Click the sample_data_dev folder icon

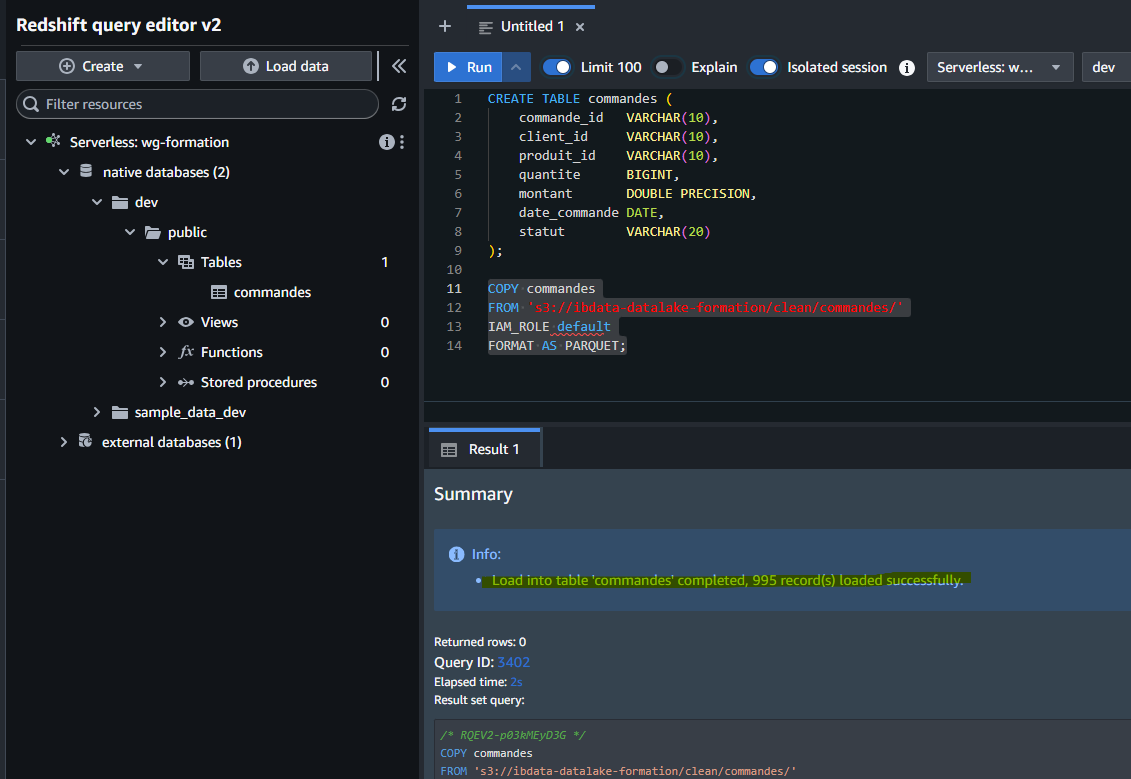[x=120, y=412]
